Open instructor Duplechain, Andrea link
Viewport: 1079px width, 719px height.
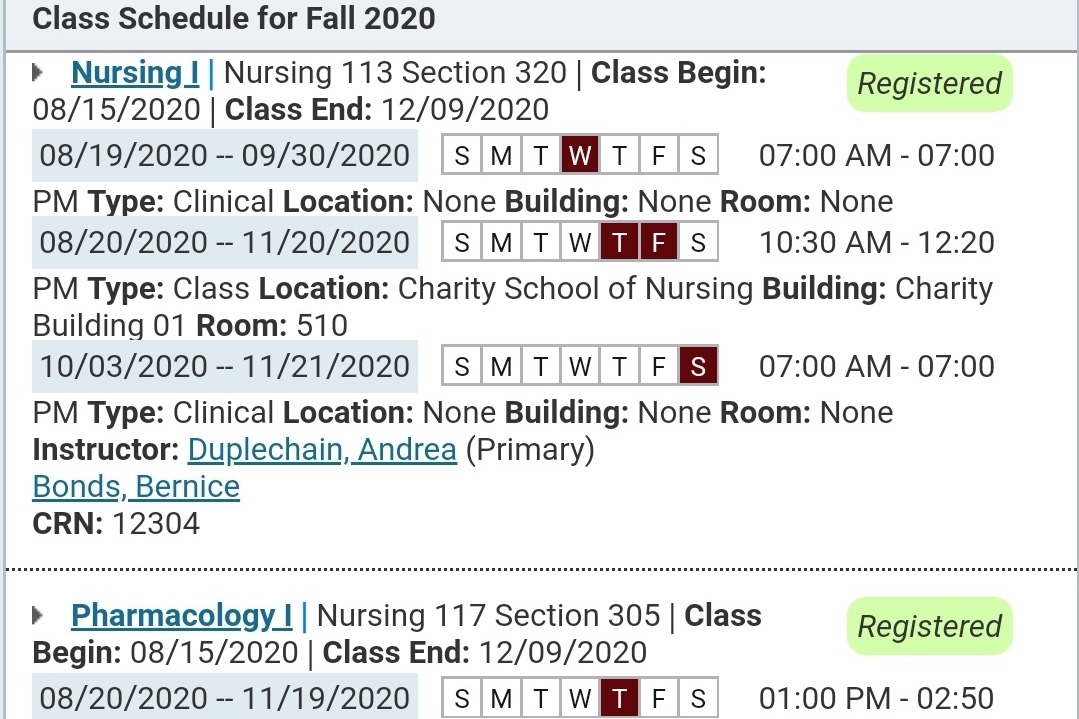coord(322,450)
